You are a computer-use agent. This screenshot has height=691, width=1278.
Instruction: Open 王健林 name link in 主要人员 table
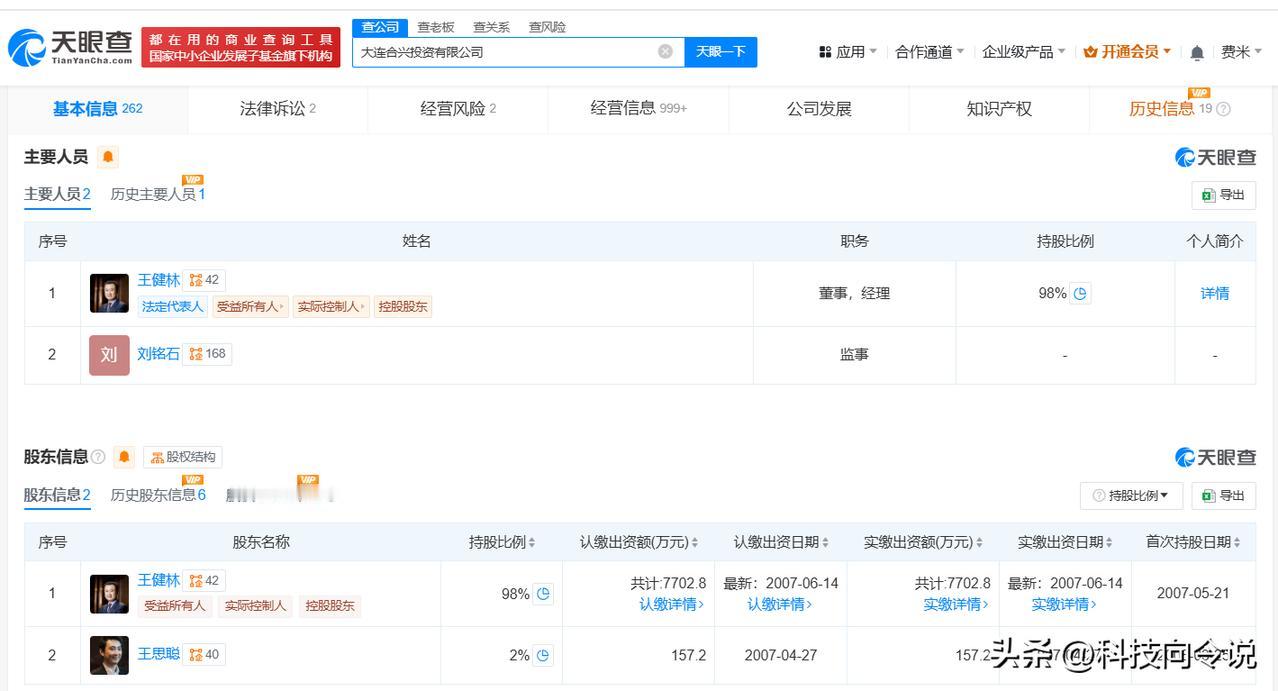click(159, 280)
